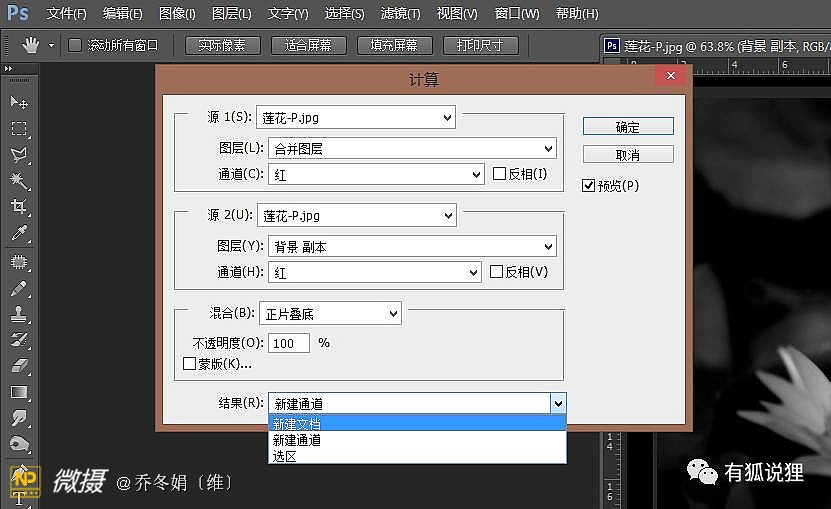
Task: Select the Crop tool
Action: coord(19,207)
